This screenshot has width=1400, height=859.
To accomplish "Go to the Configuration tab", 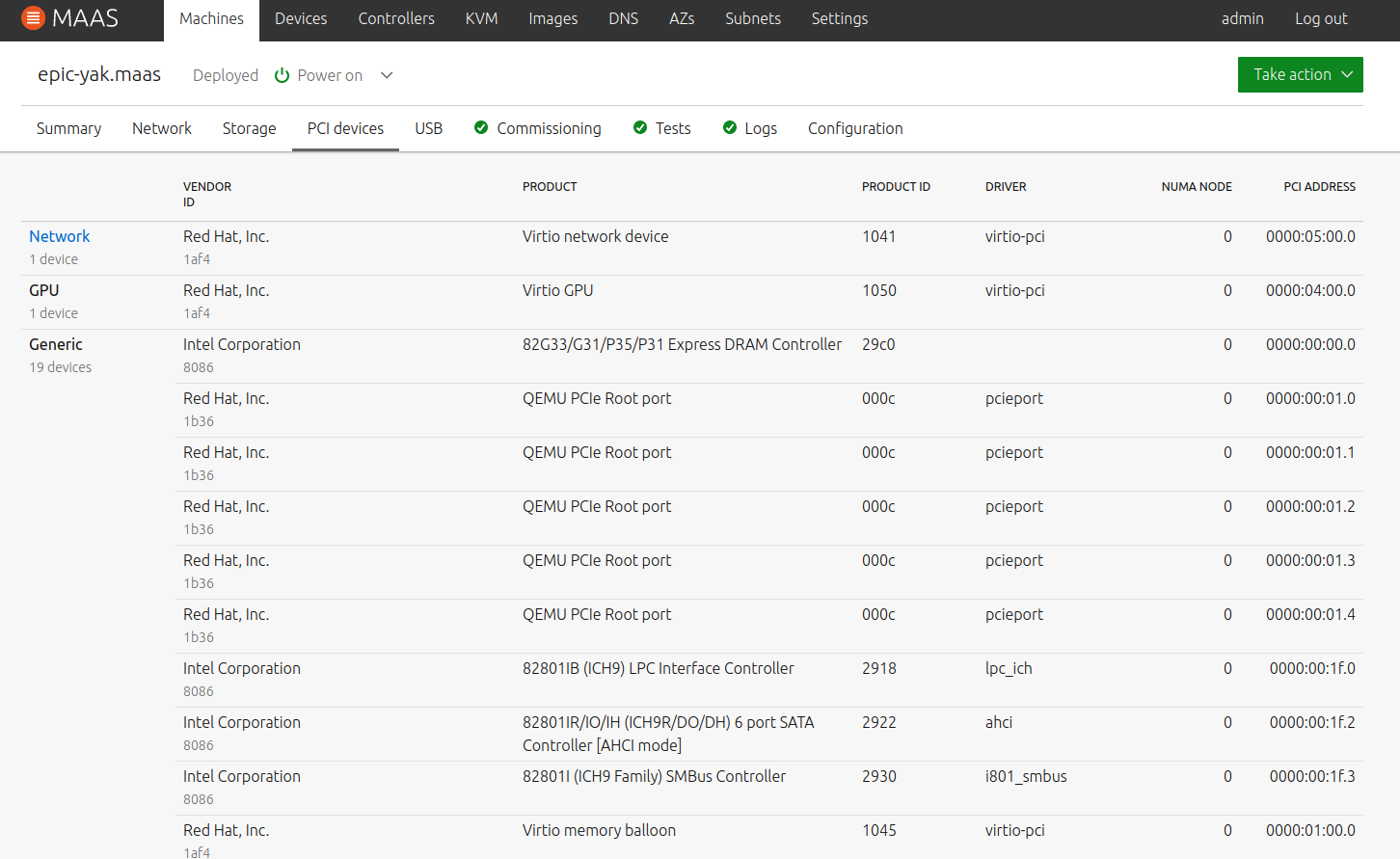I will [854, 129].
